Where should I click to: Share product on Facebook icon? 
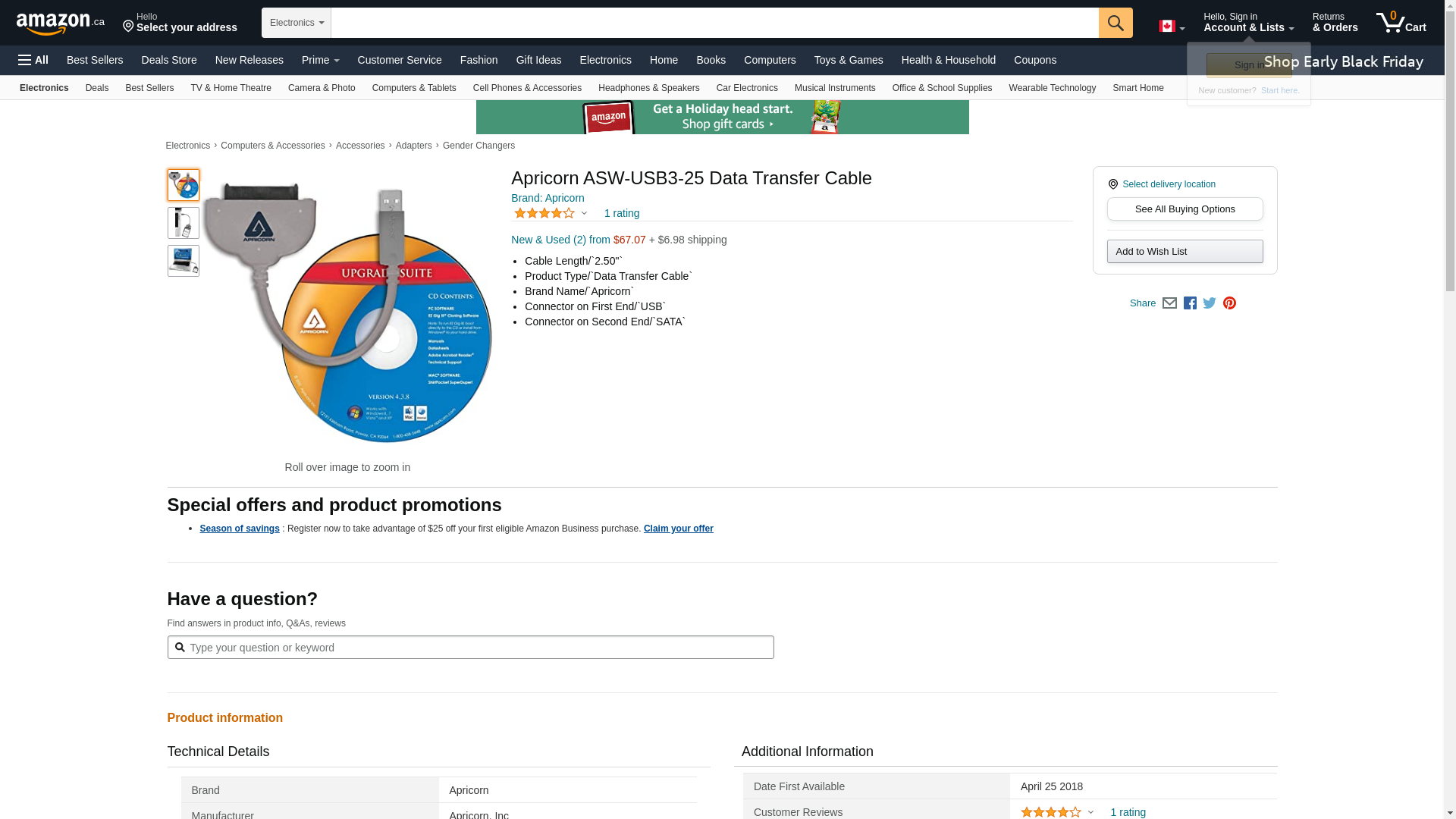pos(1190,303)
